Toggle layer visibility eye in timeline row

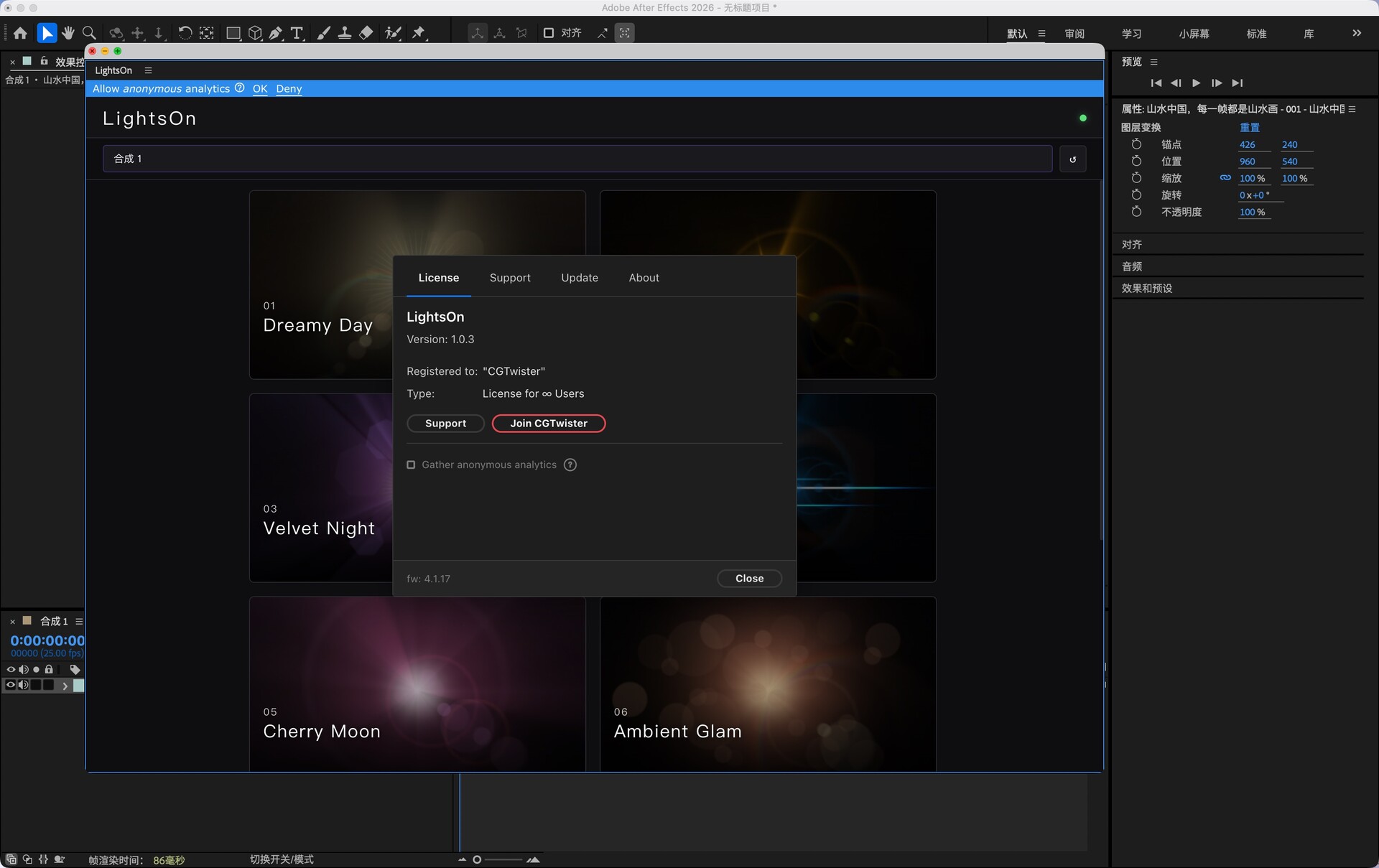point(11,686)
